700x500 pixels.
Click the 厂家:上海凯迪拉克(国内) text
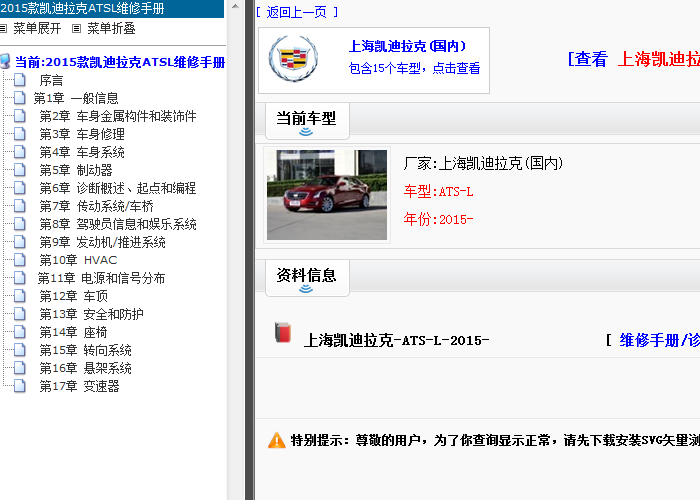(483, 163)
